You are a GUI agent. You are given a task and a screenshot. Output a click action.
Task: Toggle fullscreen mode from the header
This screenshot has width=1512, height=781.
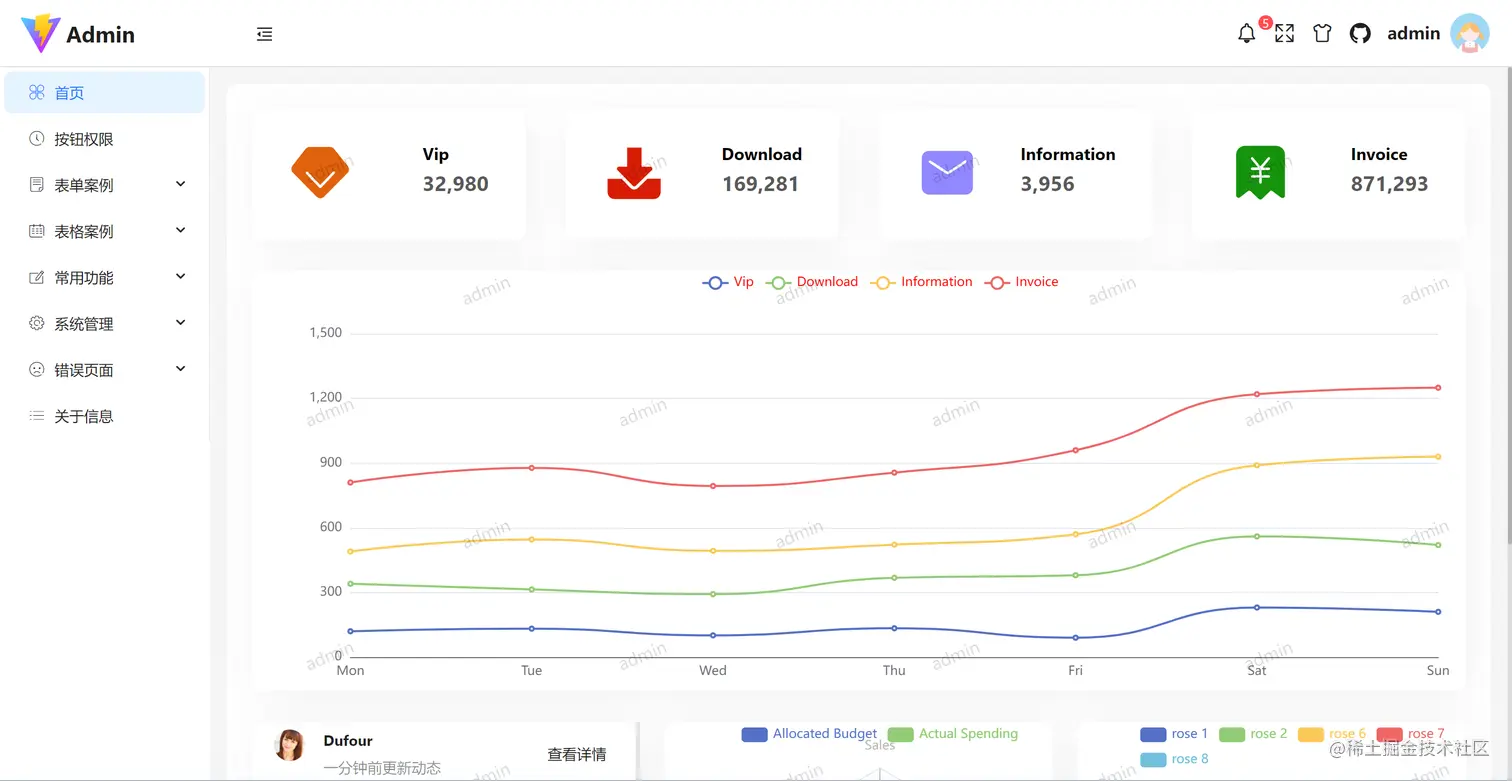(x=1284, y=32)
